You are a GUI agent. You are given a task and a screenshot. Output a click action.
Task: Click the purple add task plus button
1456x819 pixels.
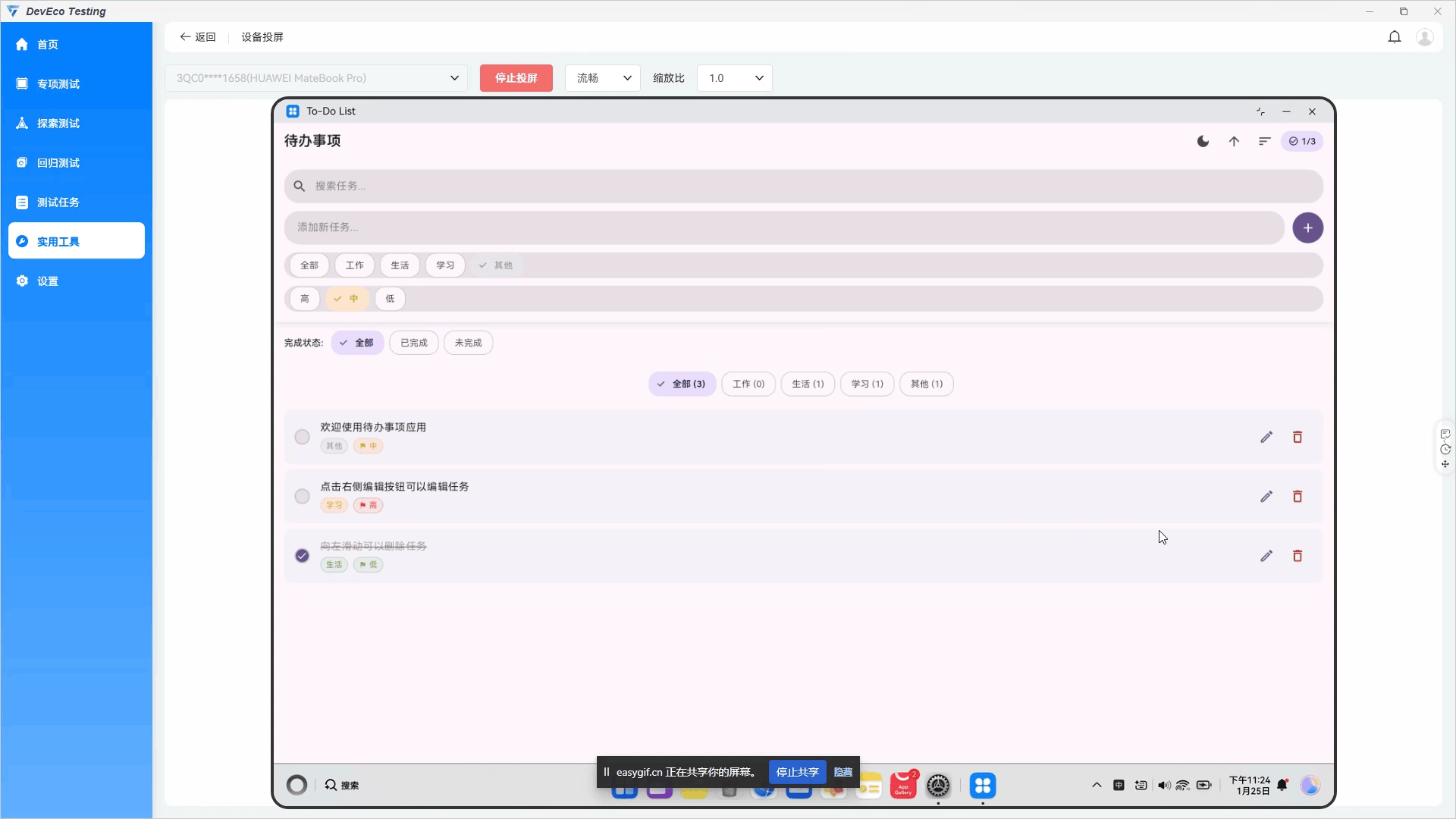coord(1307,227)
